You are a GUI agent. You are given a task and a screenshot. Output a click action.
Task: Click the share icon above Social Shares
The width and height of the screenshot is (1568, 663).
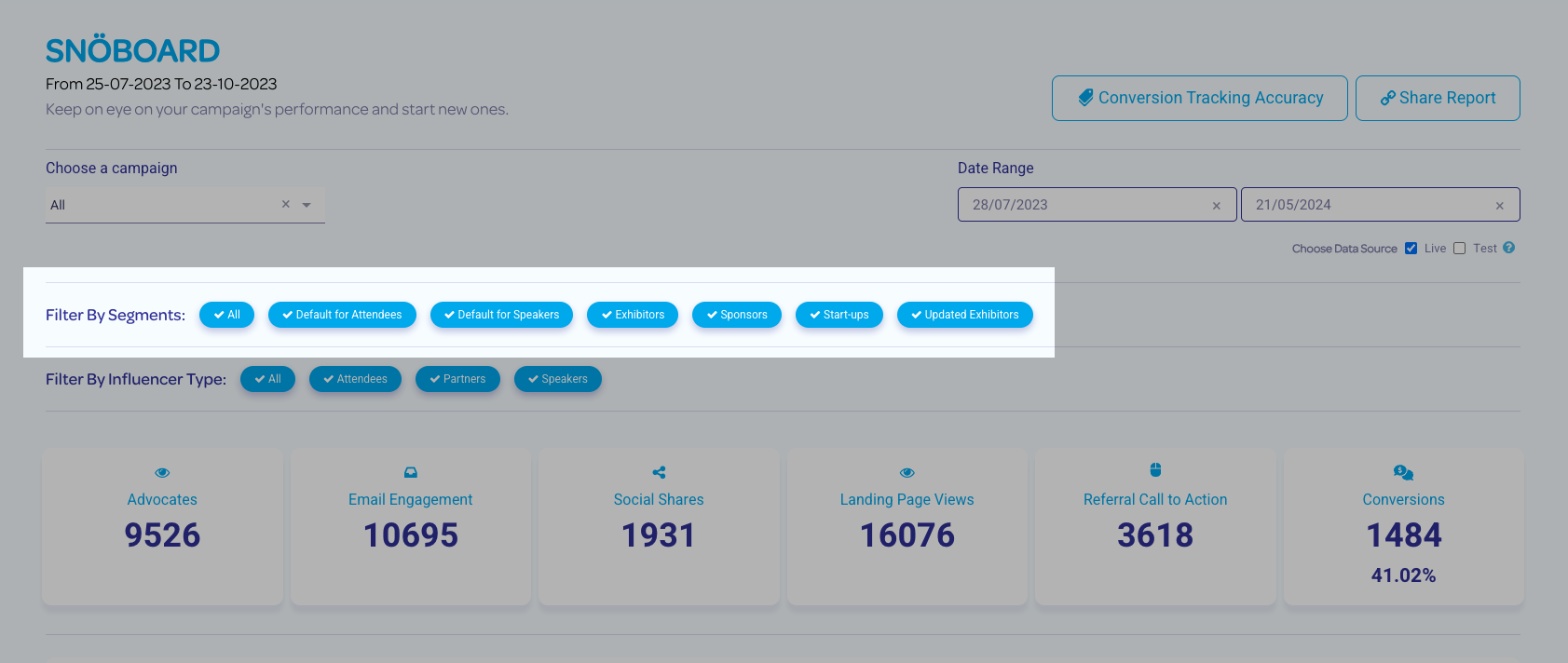tap(659, 473)
